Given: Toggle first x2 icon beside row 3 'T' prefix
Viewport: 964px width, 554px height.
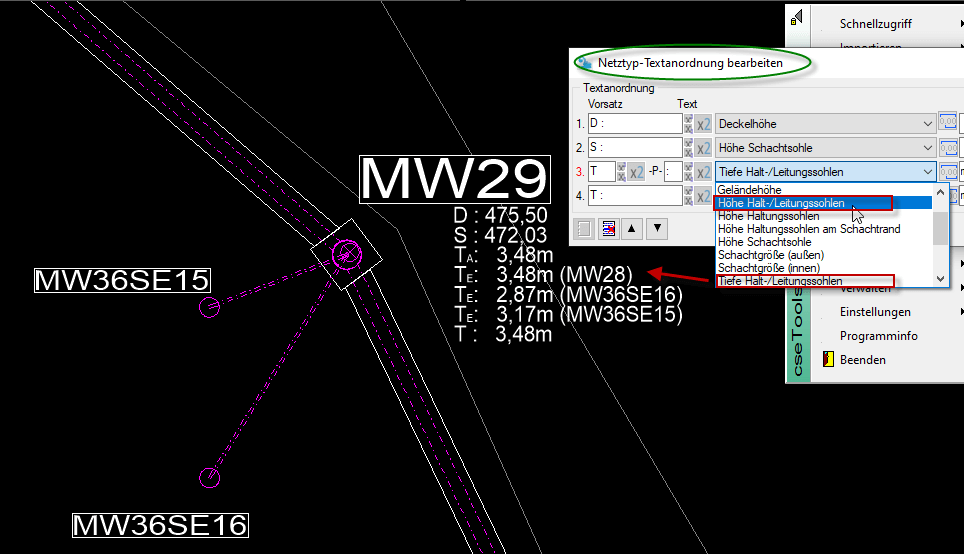Looking at the screenshot, I should click(636, 172).
